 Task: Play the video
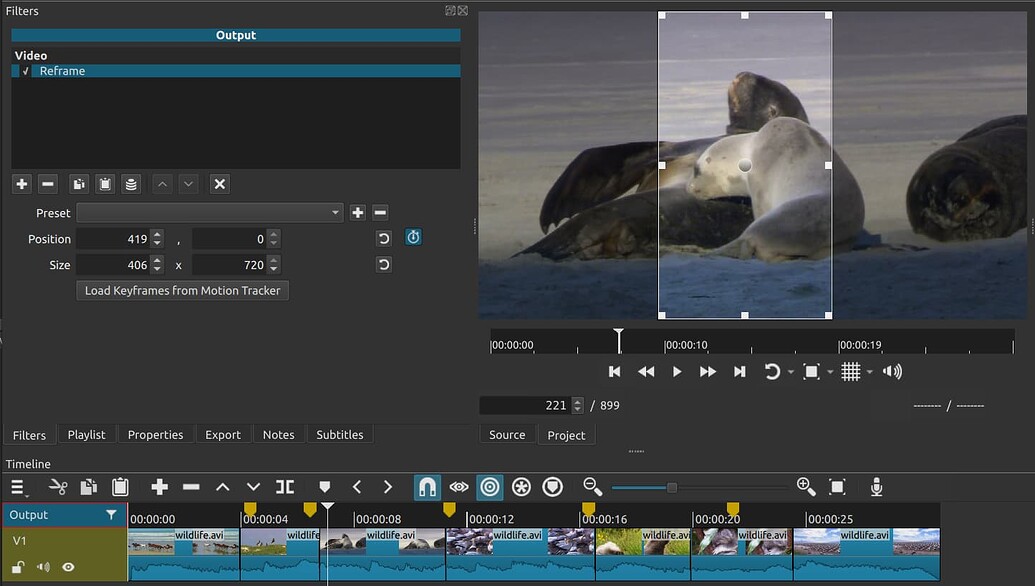(x=677, y=372)
